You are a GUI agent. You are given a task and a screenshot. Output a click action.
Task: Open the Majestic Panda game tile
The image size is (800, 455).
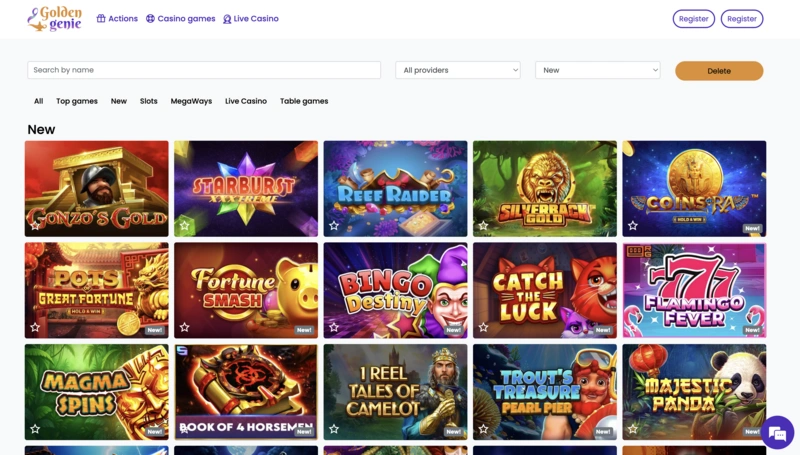coord(694,392)
